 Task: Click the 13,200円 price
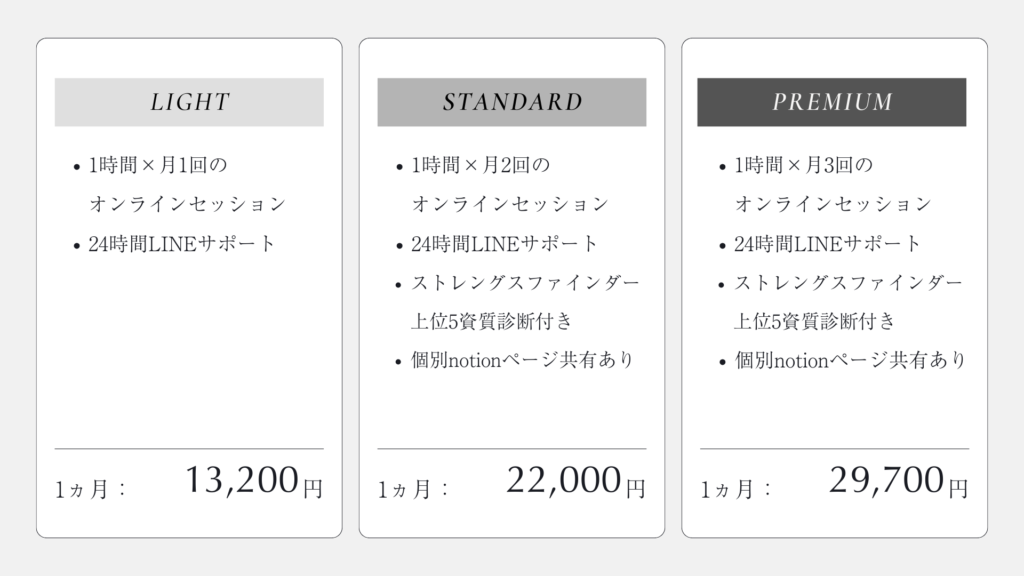coord(252,482)
